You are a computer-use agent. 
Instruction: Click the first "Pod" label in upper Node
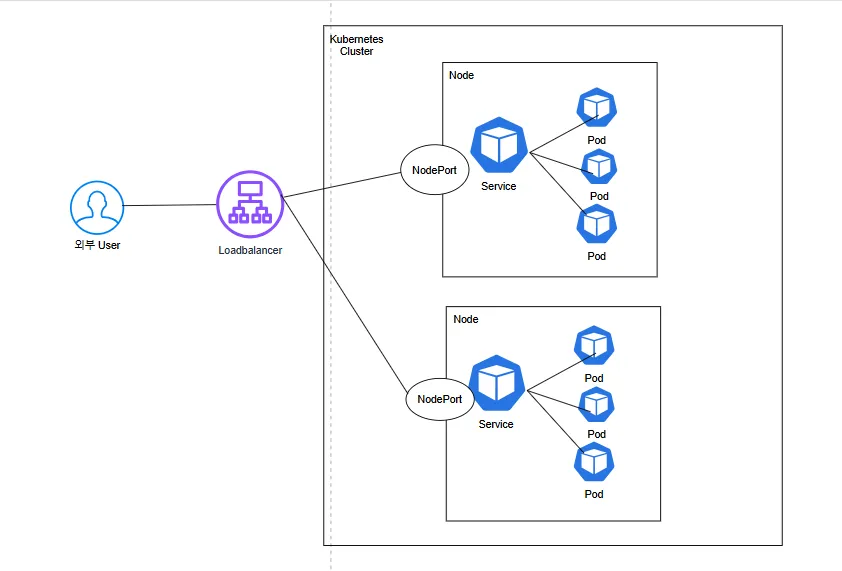[597, 140]
